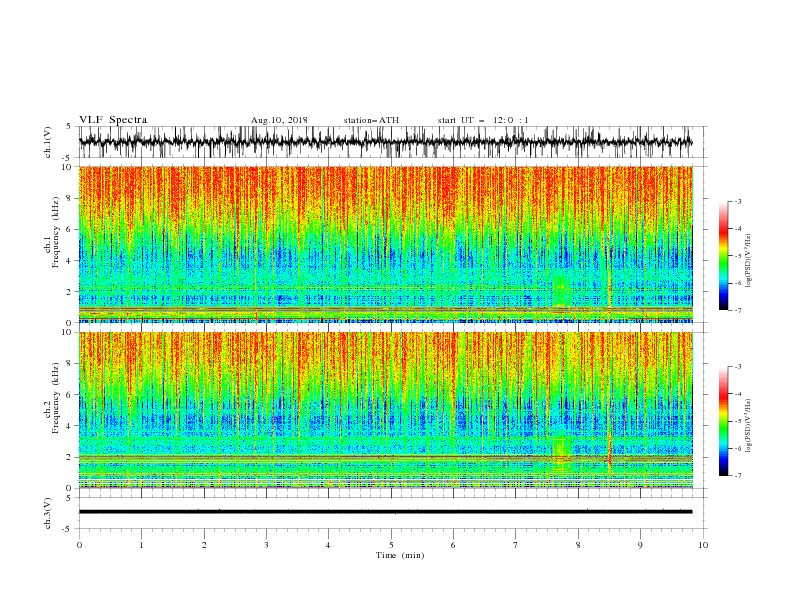Click the "5" tick on ch.1(V) axis
792x612 pixels.
coord(69,126)
